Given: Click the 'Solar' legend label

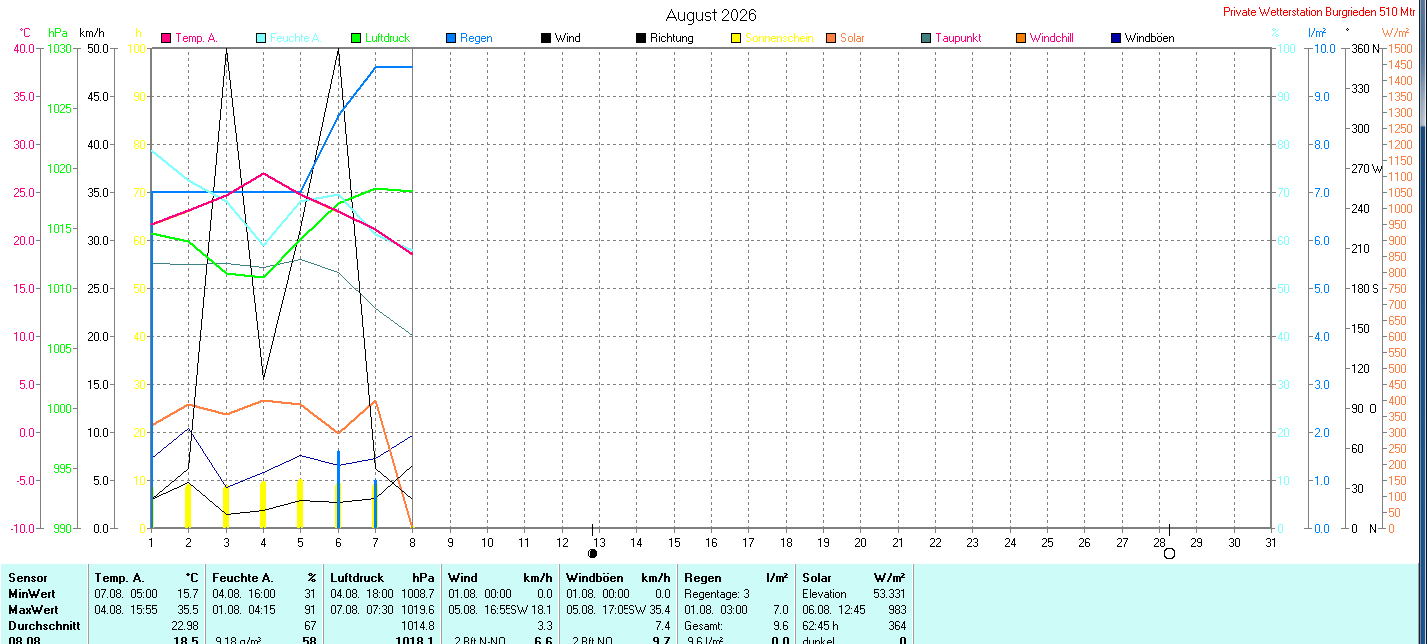Looking at the screenshot, I should click(852, 38).
